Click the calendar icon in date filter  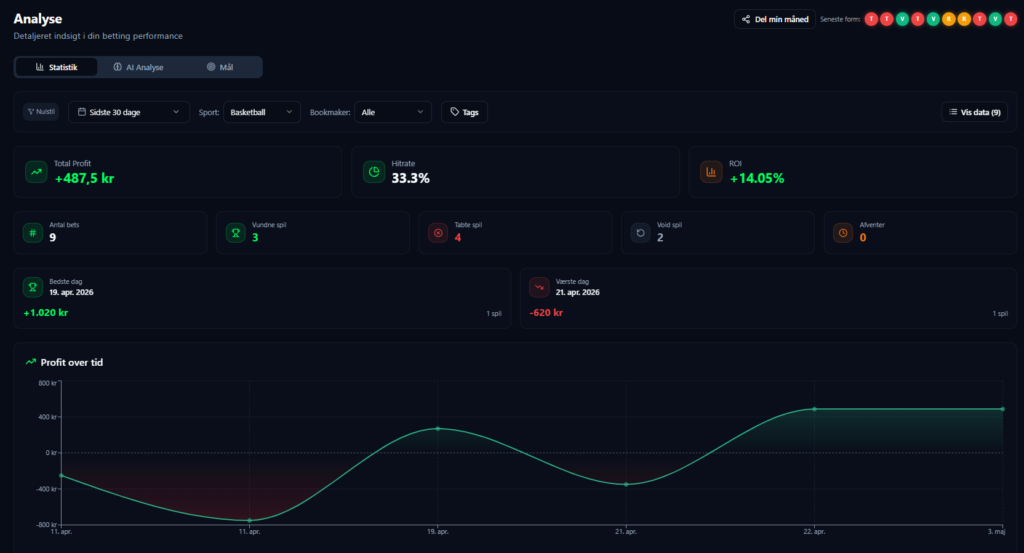pyautogui.click(x=82, y=112)
